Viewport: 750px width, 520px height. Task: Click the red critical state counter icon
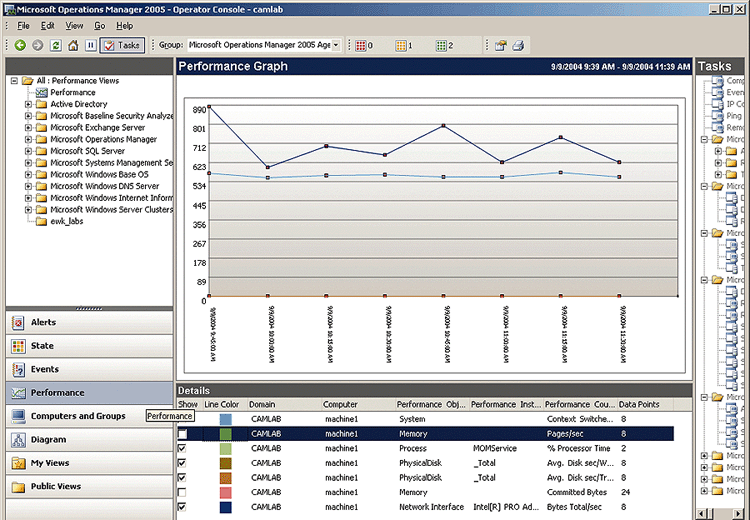pos(361,45)
